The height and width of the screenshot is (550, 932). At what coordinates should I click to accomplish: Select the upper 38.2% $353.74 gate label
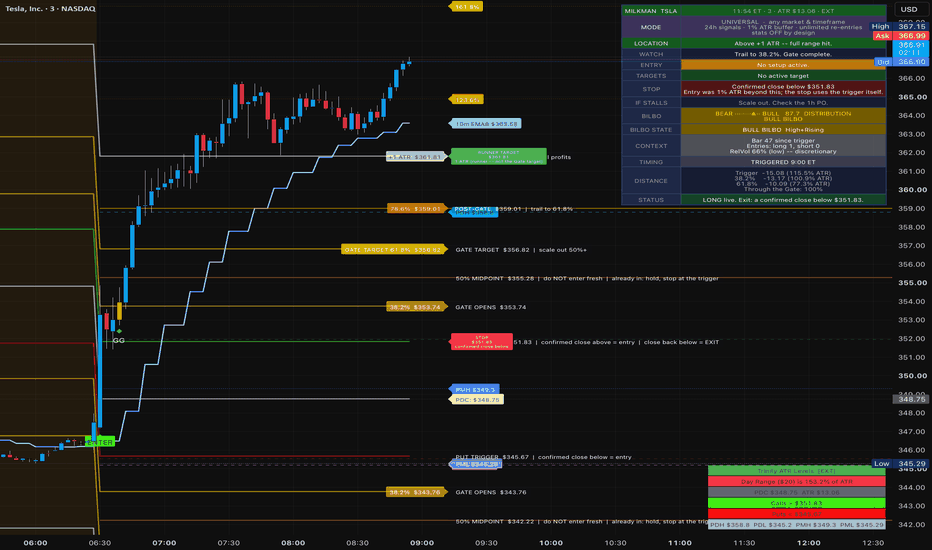pyautogui.click(x=415, y=307)
